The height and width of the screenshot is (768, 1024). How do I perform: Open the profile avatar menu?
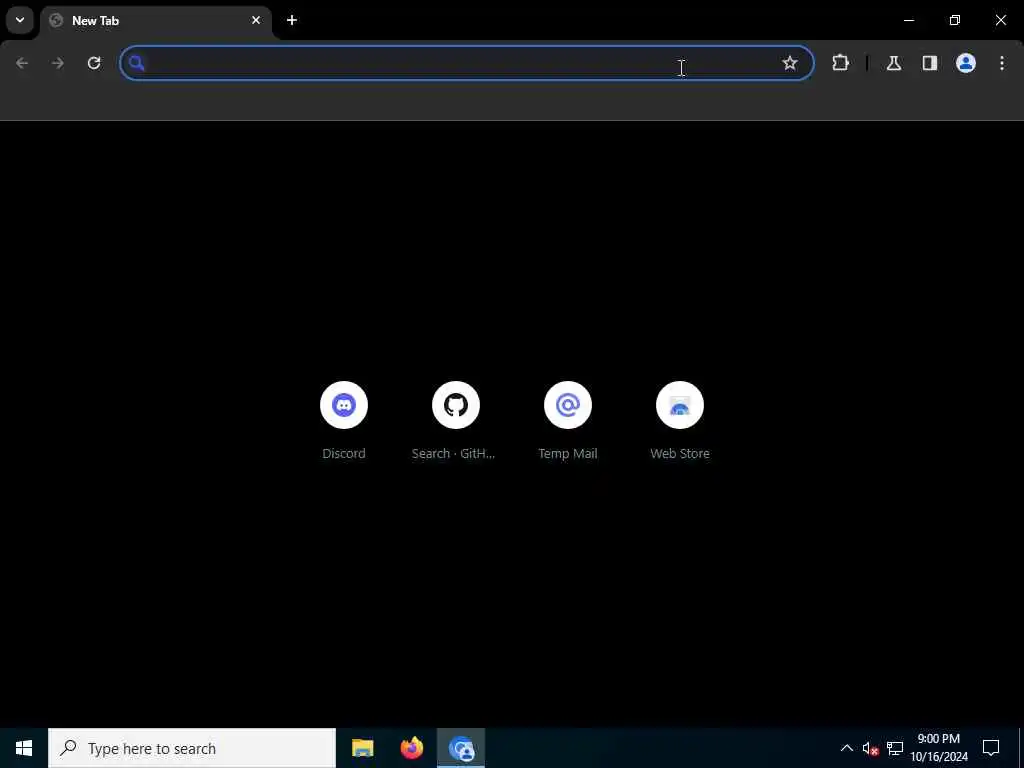(x=966, y=63)
